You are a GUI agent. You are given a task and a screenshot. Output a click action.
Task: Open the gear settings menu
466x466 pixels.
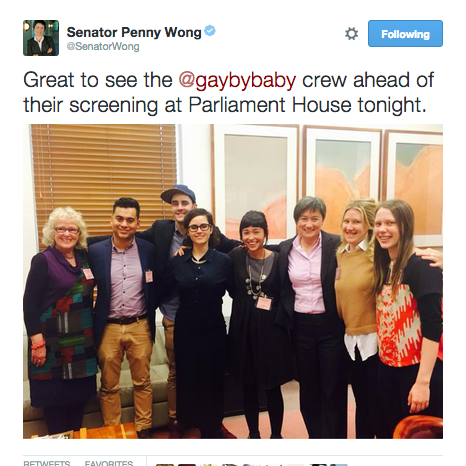(351, 34)
